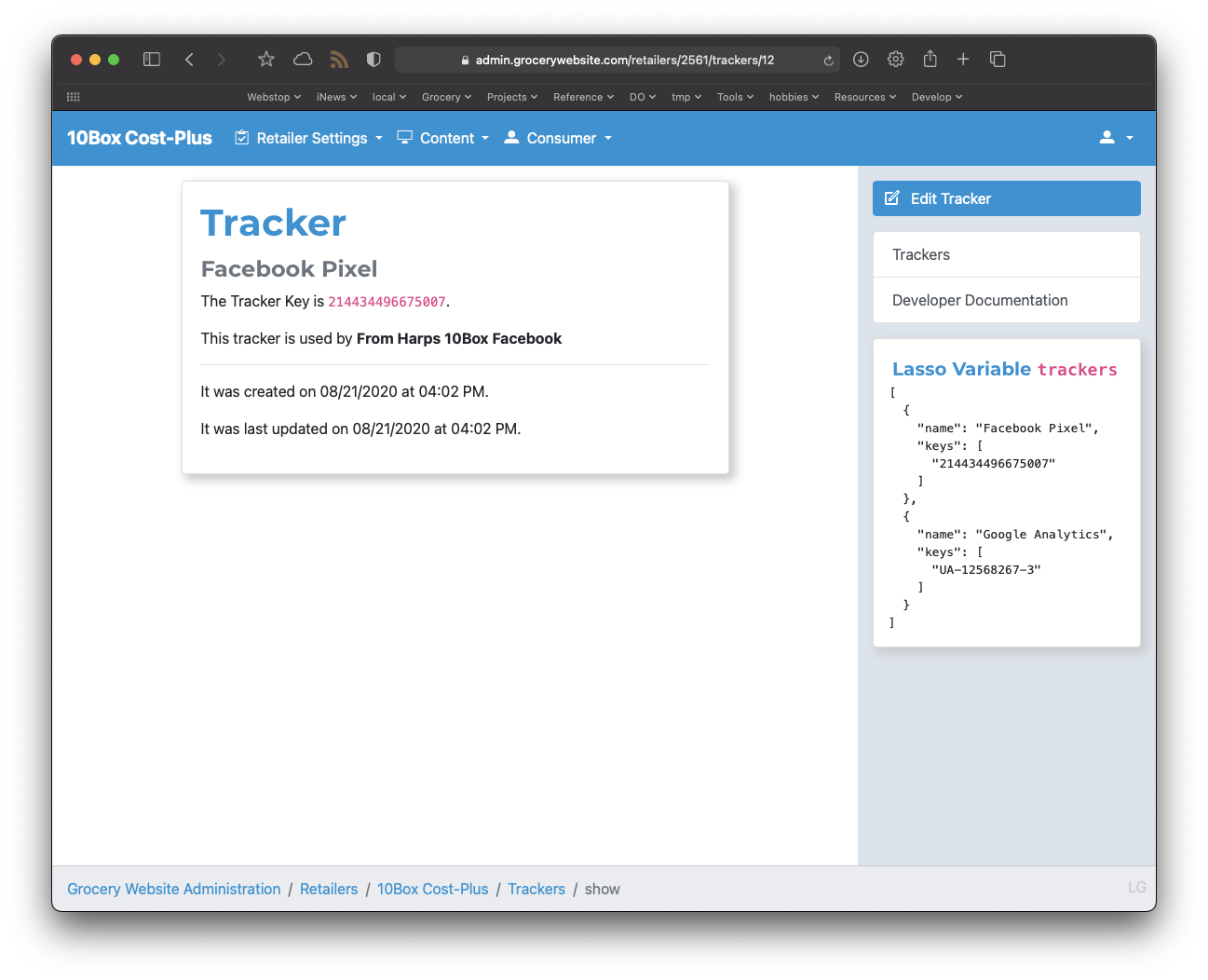Go back with the back arrow
Image resolution: width=1208 pixels, height=980 pixels.
[189, 60]
